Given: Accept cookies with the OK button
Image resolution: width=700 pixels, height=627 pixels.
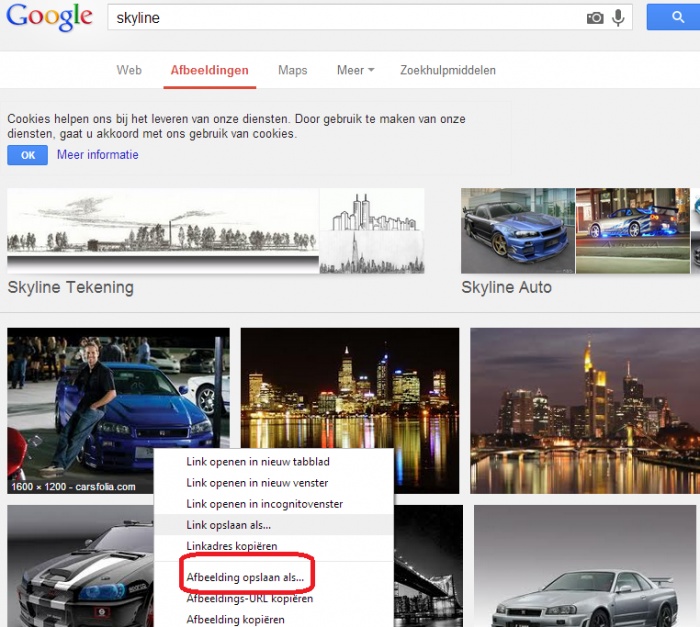Looking at the screenshot, I should [28, 155].
